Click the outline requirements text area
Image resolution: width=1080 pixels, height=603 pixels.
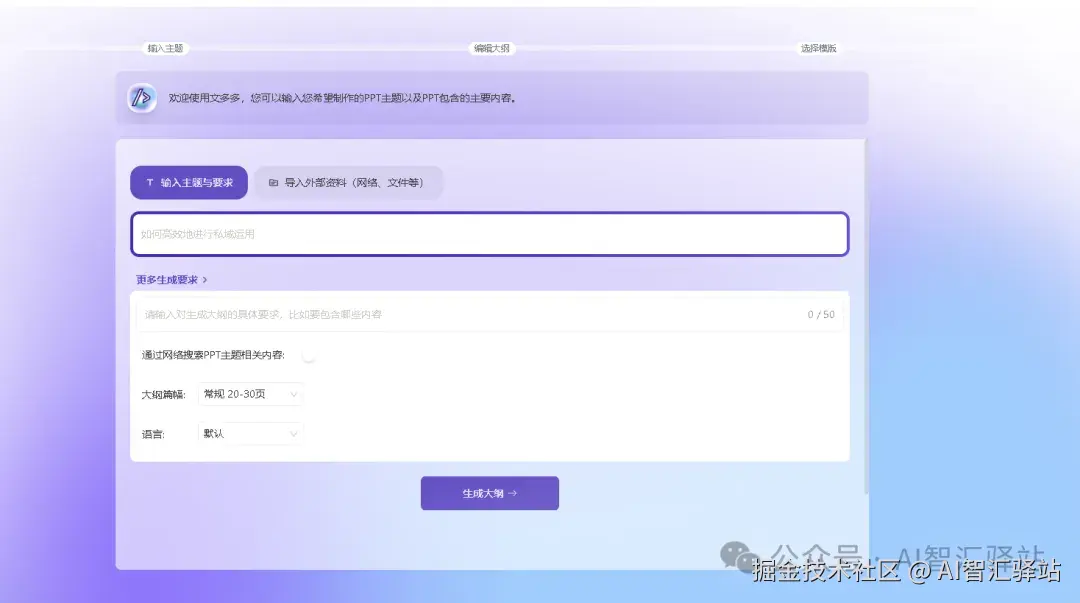point(400,314)
